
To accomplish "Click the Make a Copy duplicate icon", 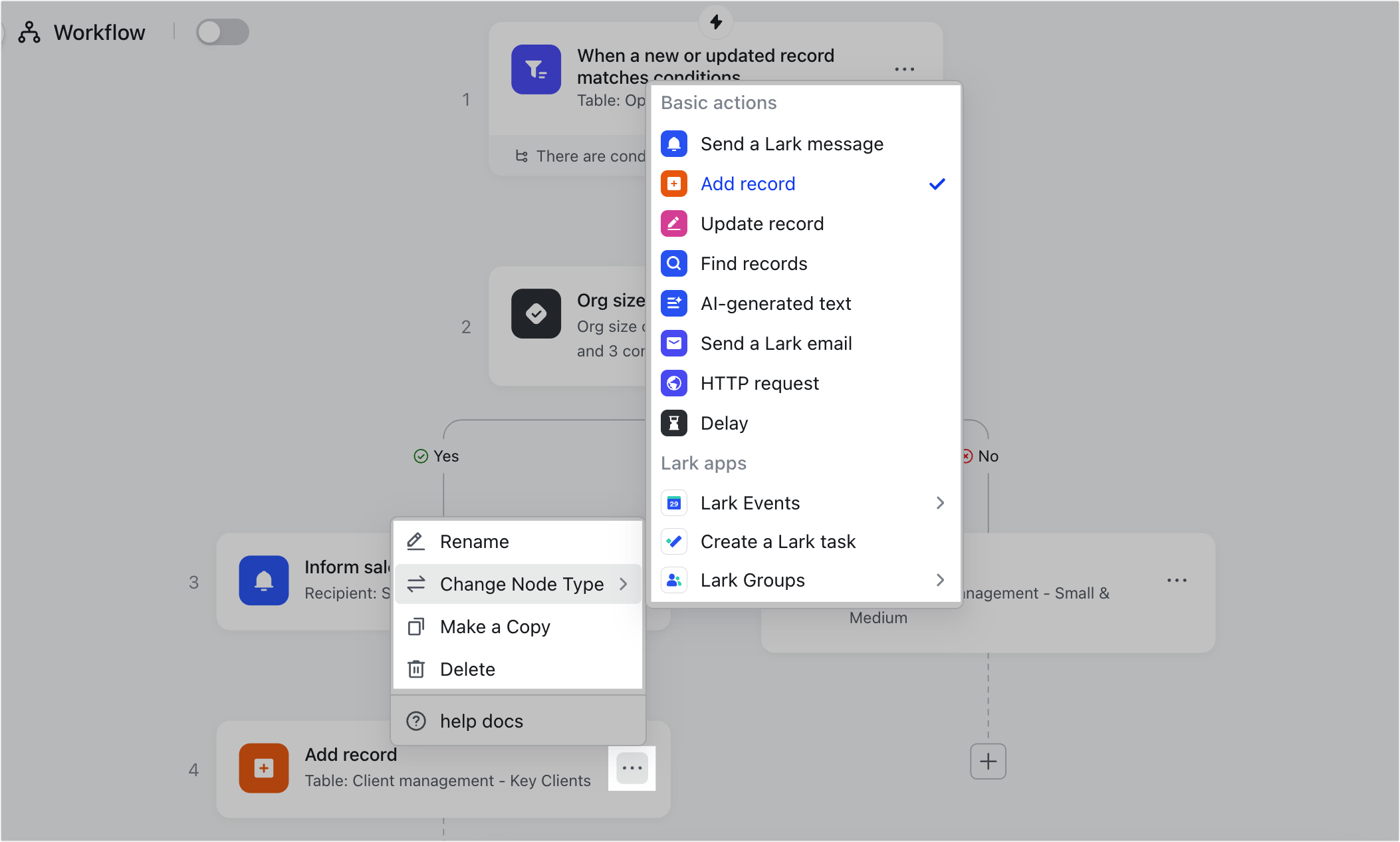I will (x=416, y=627).
